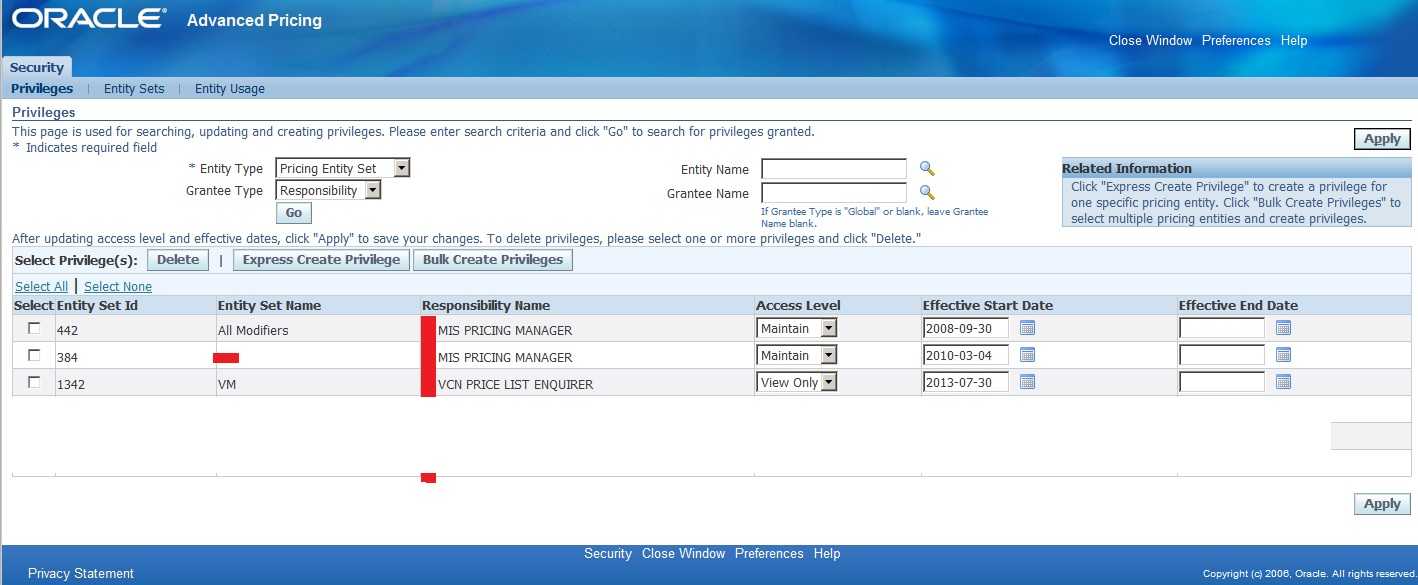Click the footer Help link
The height and width of the screenshot is (585, 1418).
pos(827,553)
